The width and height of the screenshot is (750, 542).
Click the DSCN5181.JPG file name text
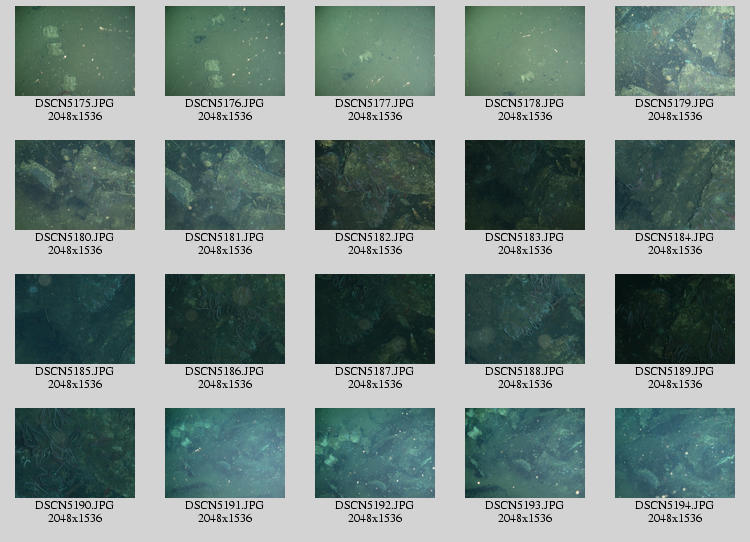[224, 237]
